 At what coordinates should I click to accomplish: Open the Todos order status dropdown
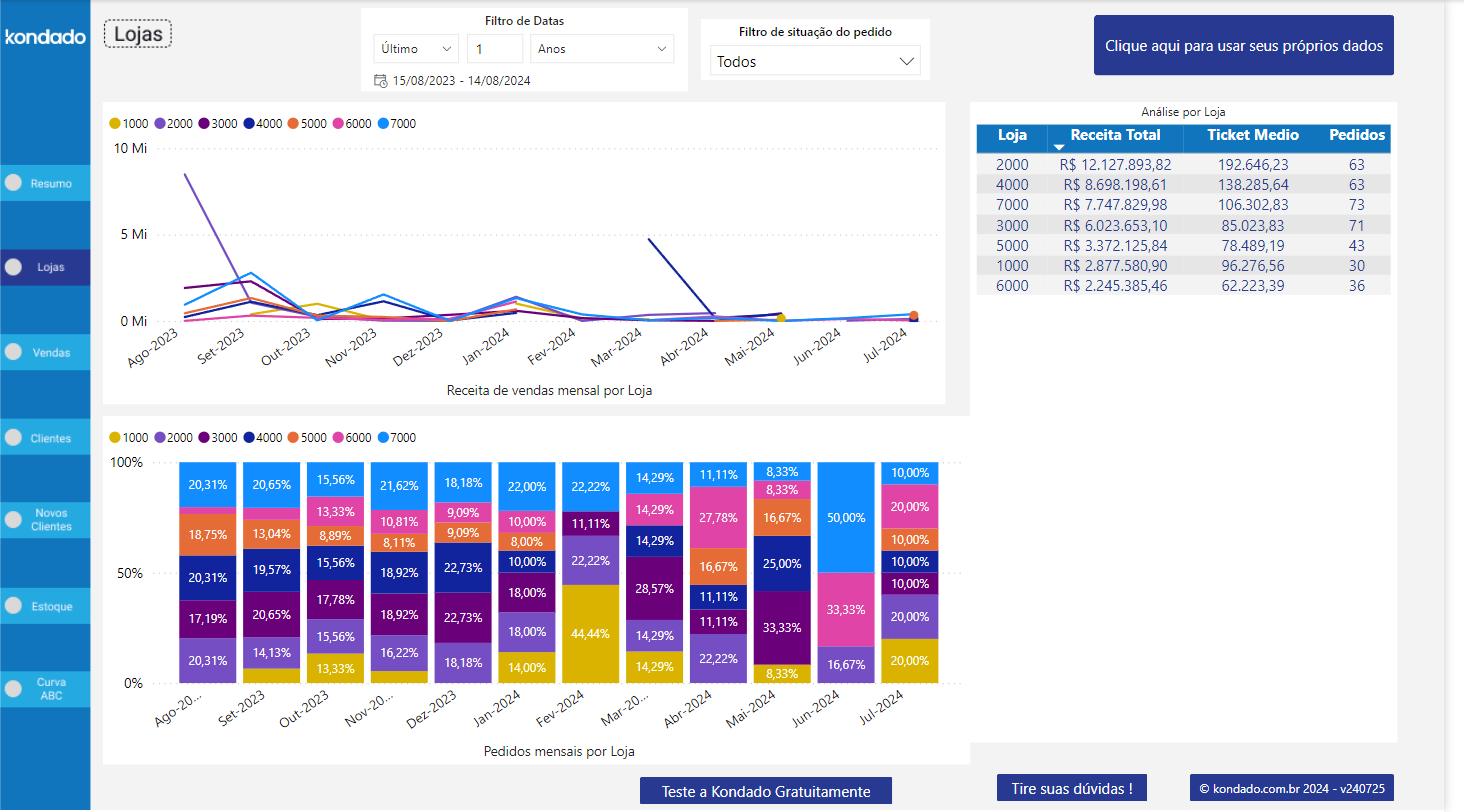[814, 60]
